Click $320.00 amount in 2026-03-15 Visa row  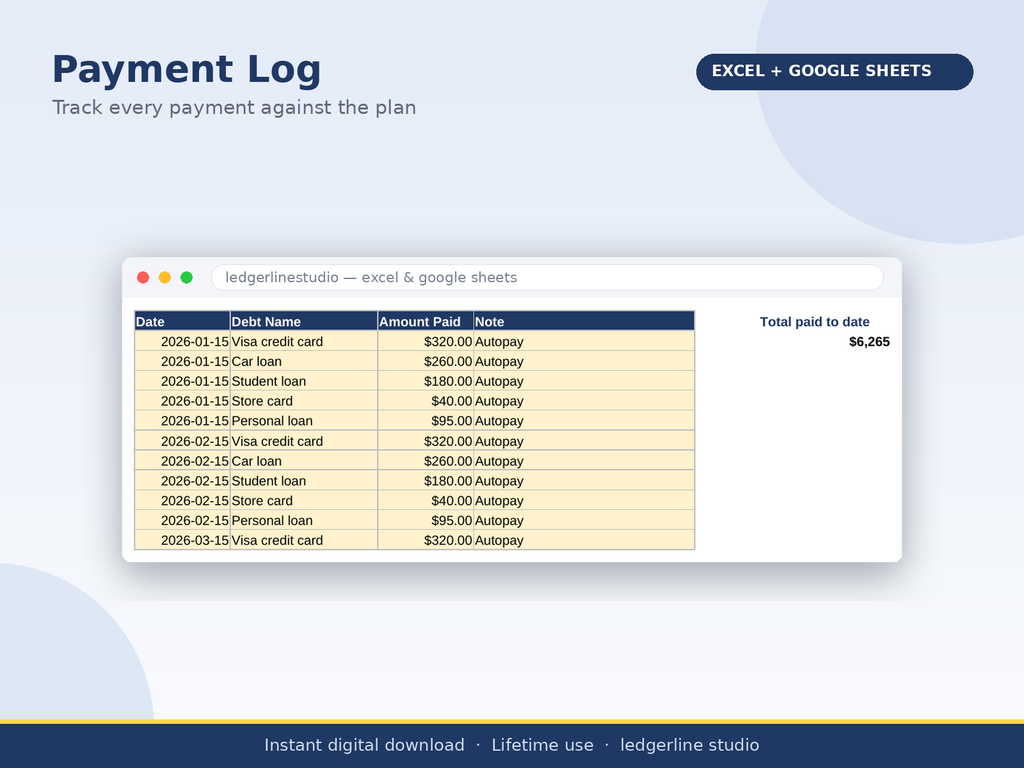click(426, 541)
